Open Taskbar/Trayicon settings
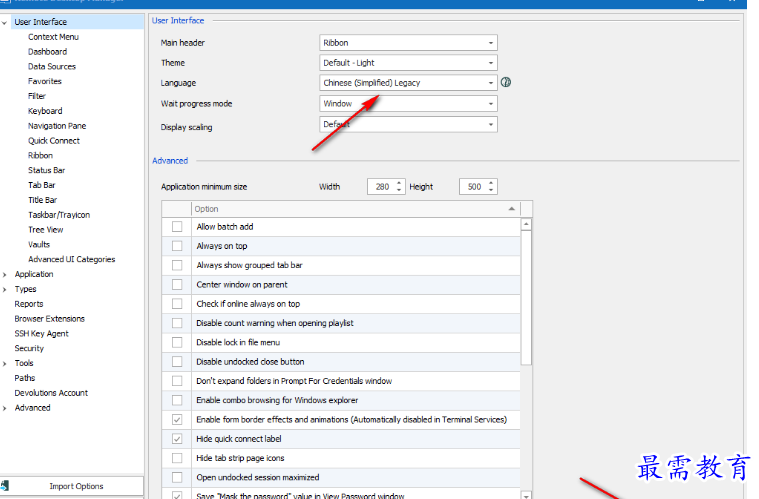The height and width of the screenshot is (499, 759). 59,215
